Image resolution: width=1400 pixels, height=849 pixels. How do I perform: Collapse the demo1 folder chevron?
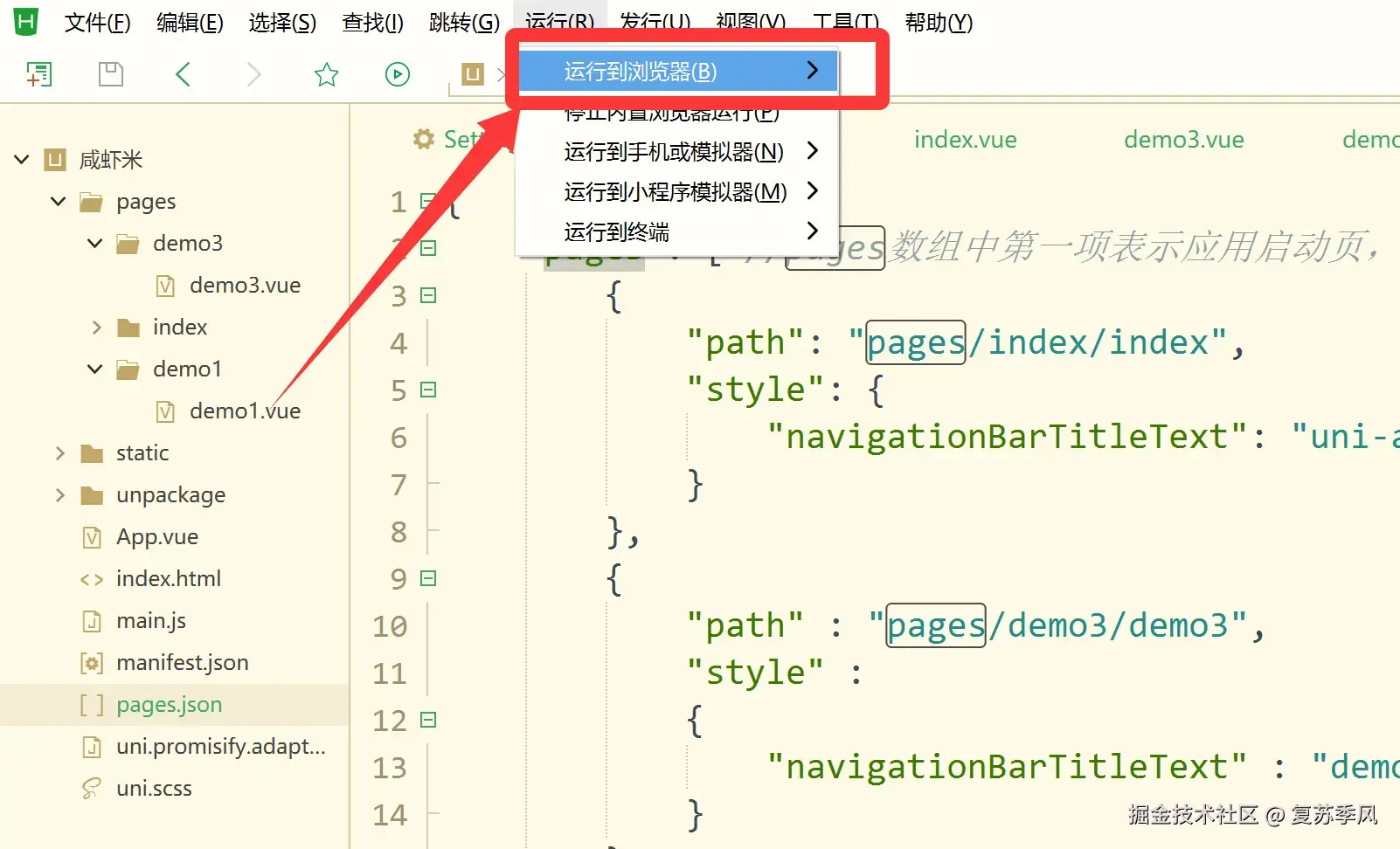pyautogui.click(x=95, y=369)
